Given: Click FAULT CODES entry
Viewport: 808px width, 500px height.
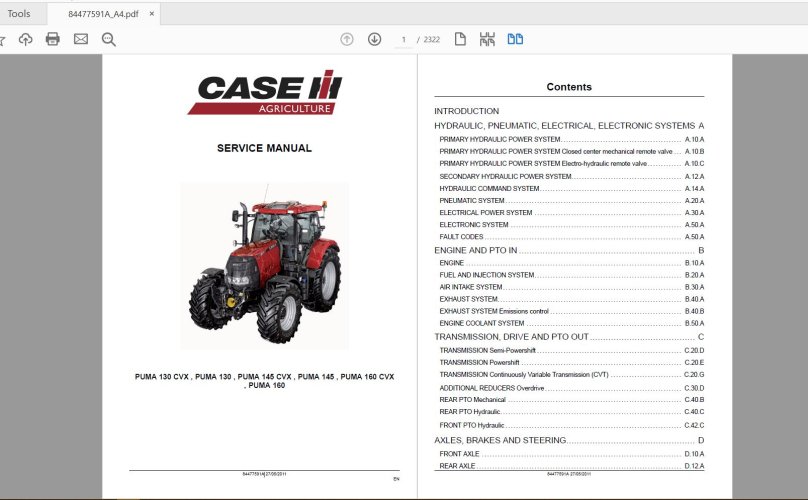Looking at the screenshot, I should [571, 237].
